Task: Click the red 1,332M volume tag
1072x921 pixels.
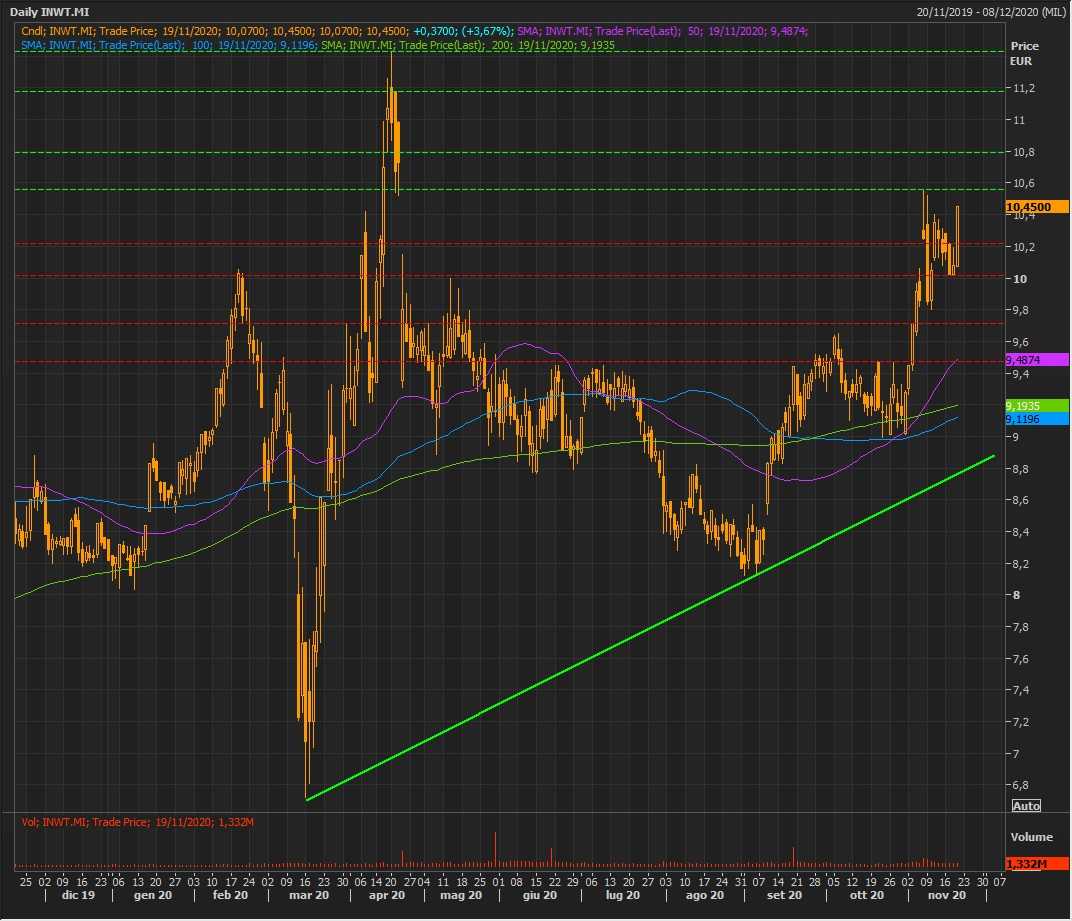Action: click(1027, 864)
